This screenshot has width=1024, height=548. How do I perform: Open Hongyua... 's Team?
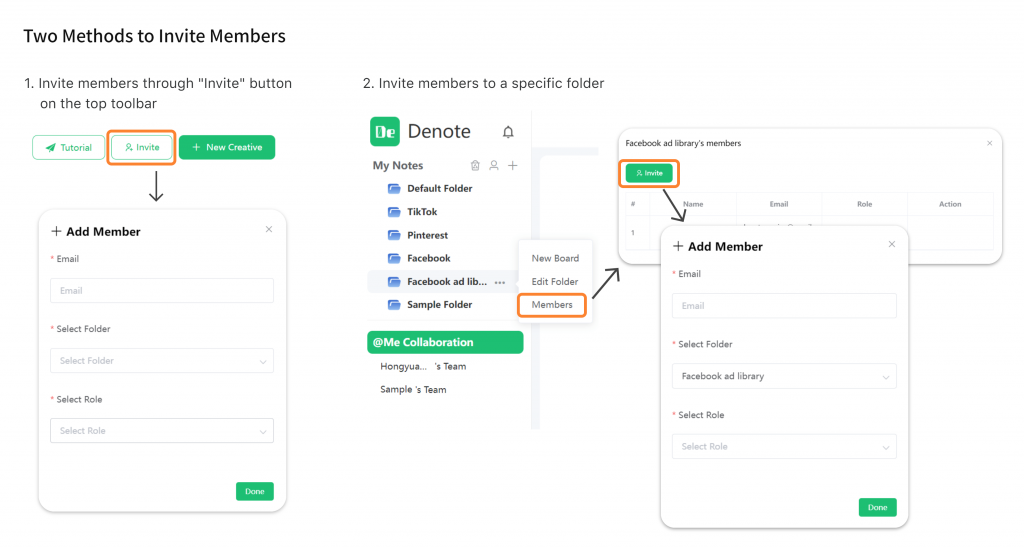point(423,366)
